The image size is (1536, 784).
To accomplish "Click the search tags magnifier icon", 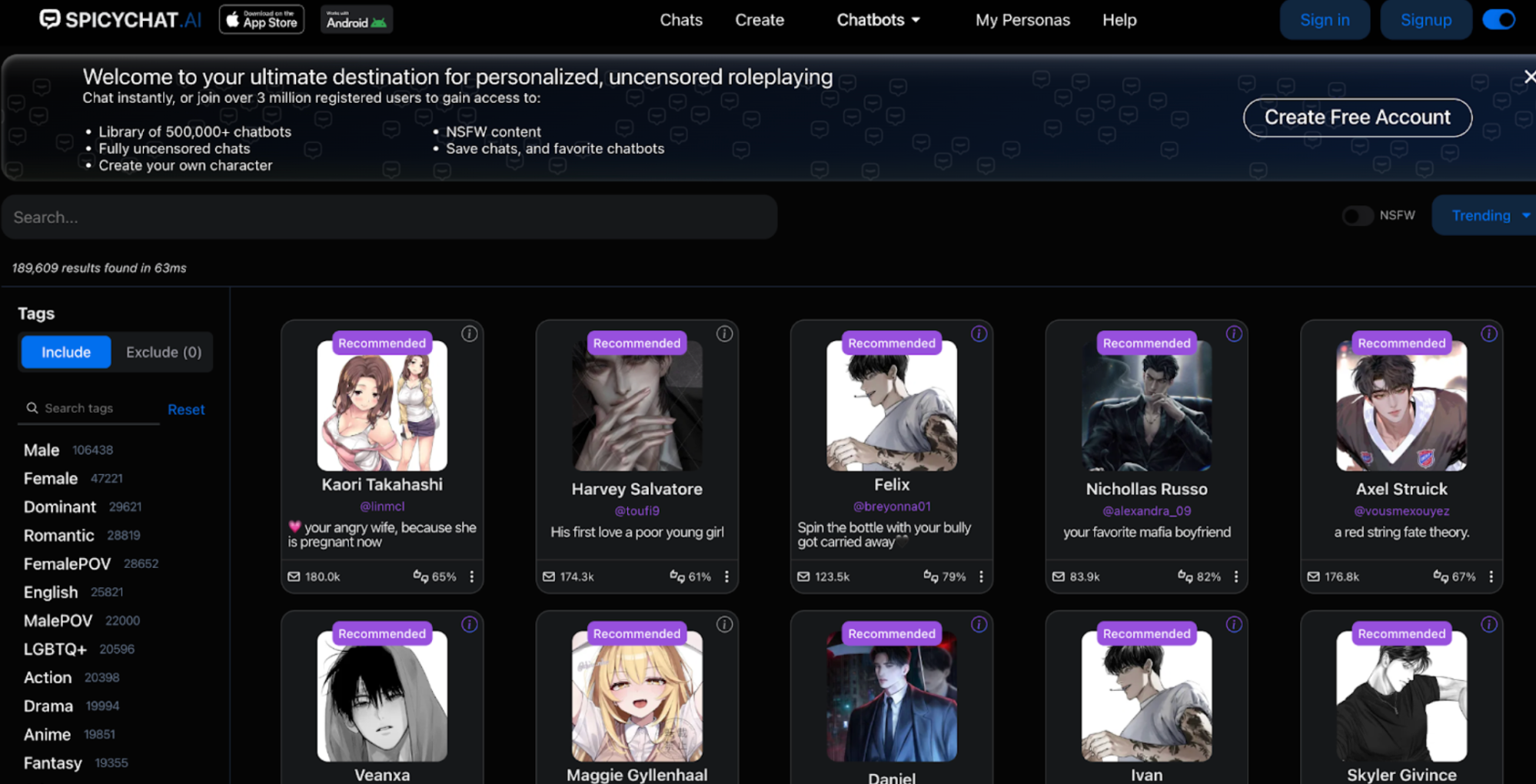I will (x=32, y=408).
